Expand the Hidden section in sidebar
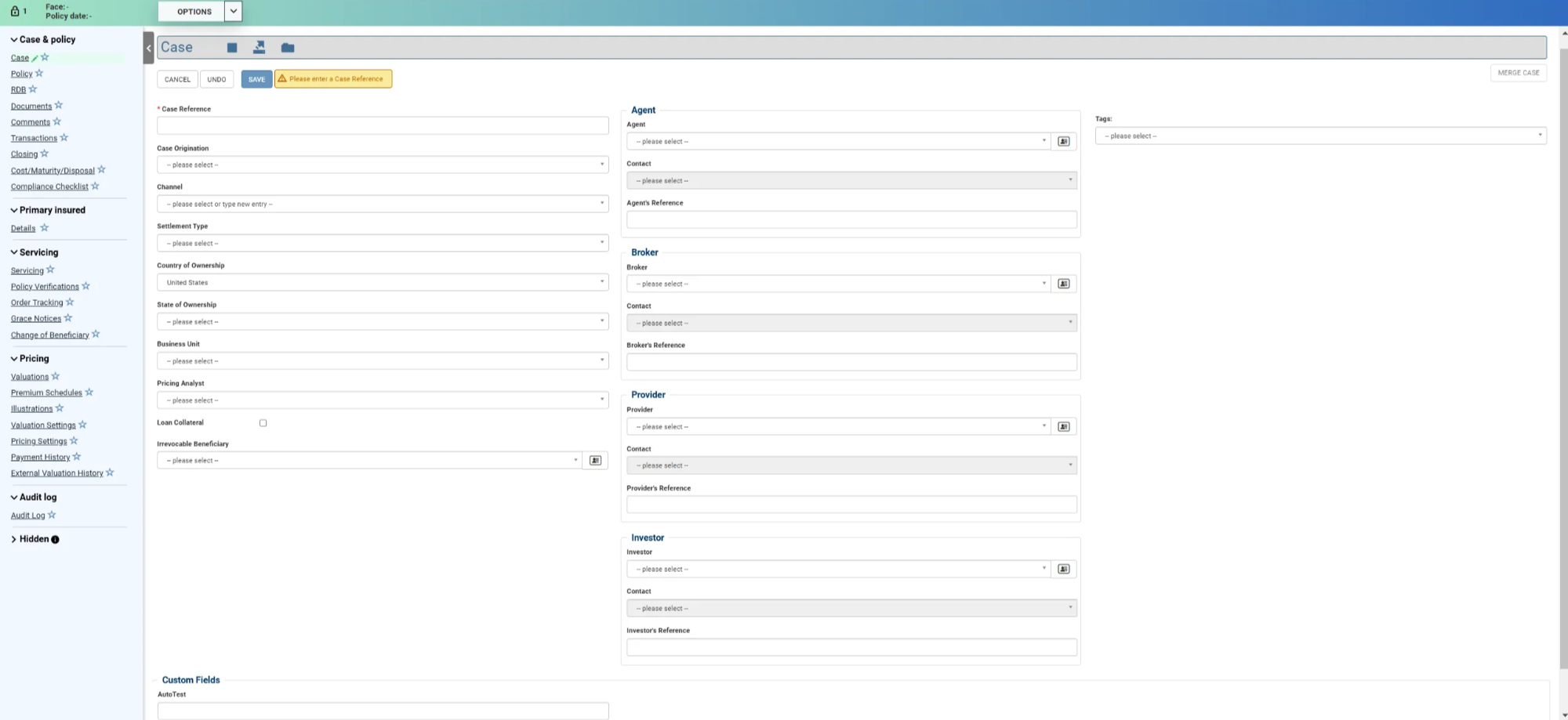This screenshot has height=720, width=1568. (x=14, y=539)
